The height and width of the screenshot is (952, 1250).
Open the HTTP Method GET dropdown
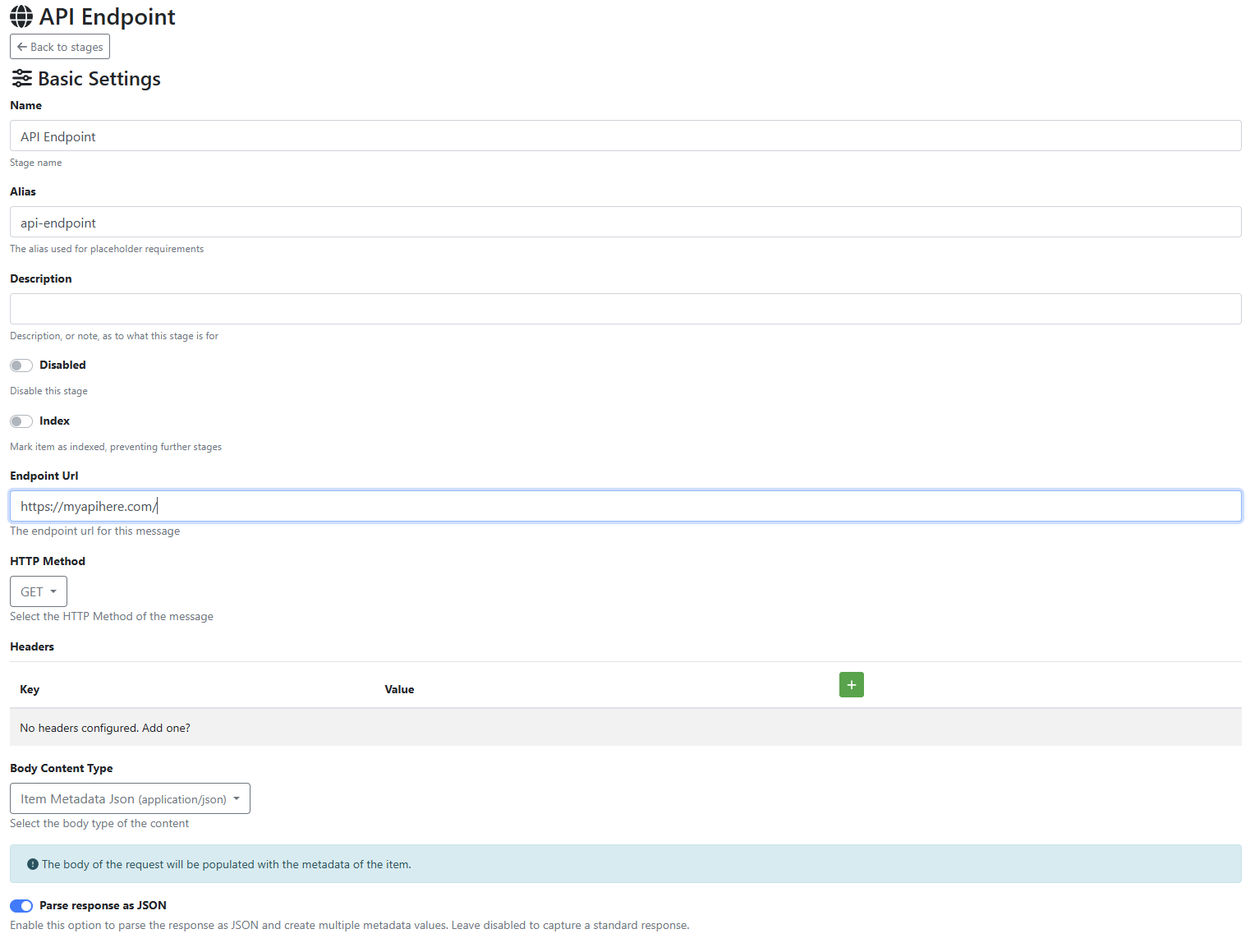(x=39, y=591)
